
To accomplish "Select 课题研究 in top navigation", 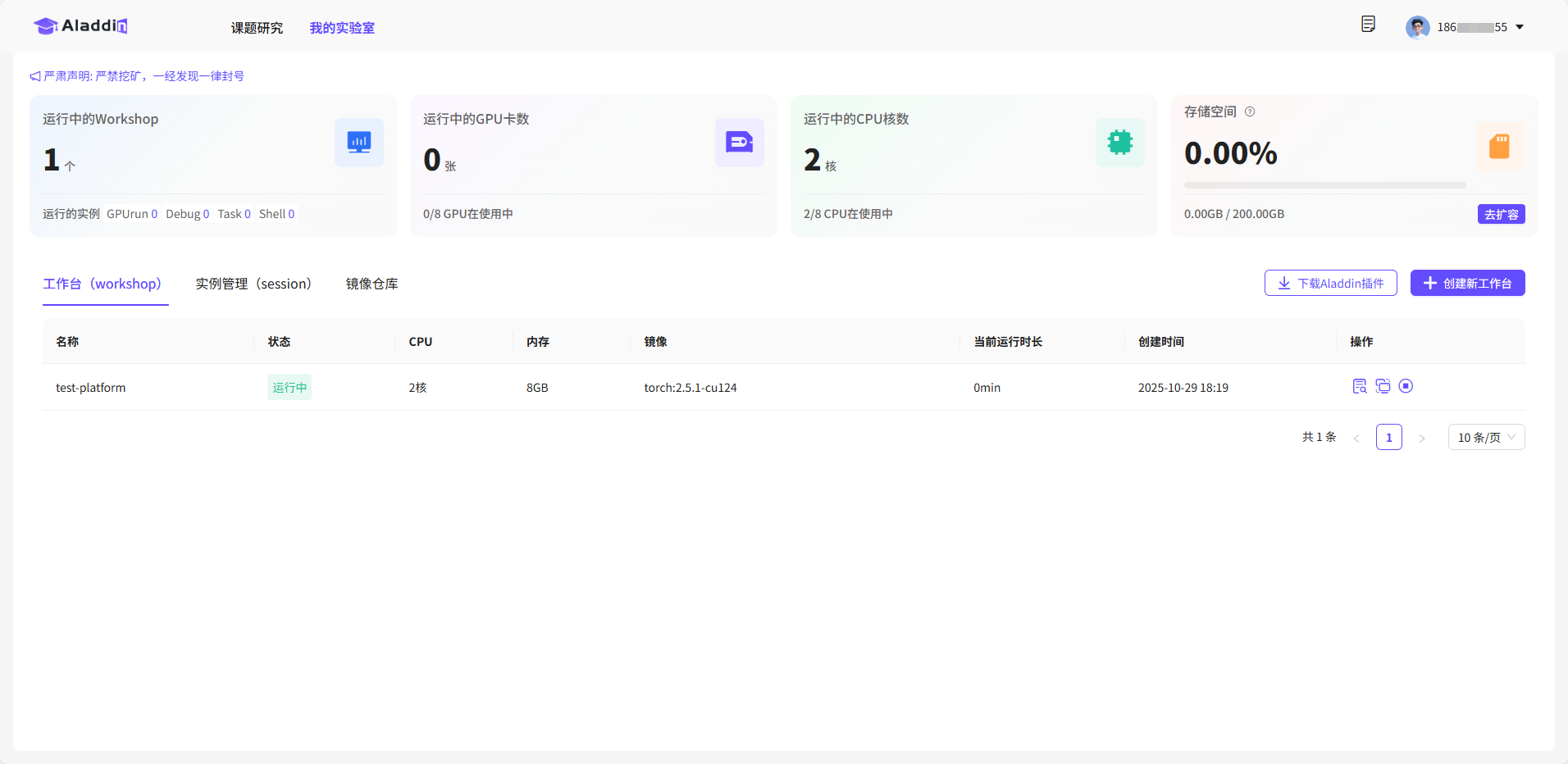I will (x=257, y=28).
